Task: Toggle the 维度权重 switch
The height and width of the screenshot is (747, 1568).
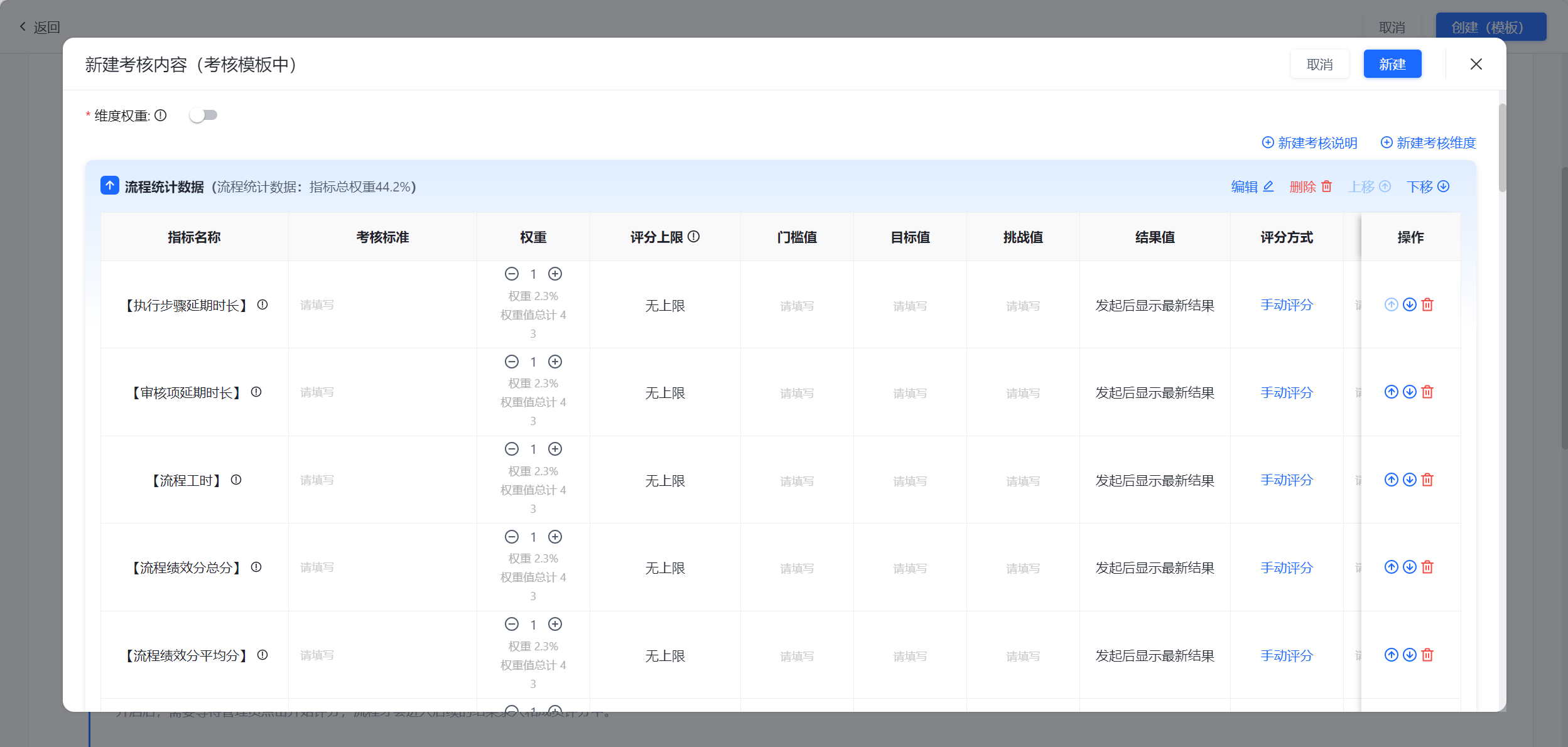Action: click(x=203, y=116)
